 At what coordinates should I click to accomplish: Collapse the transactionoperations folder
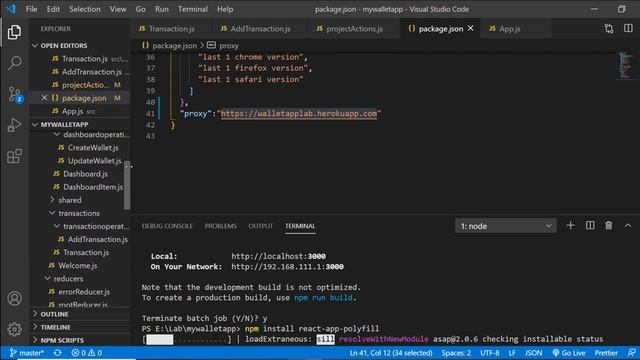[92, 226]
